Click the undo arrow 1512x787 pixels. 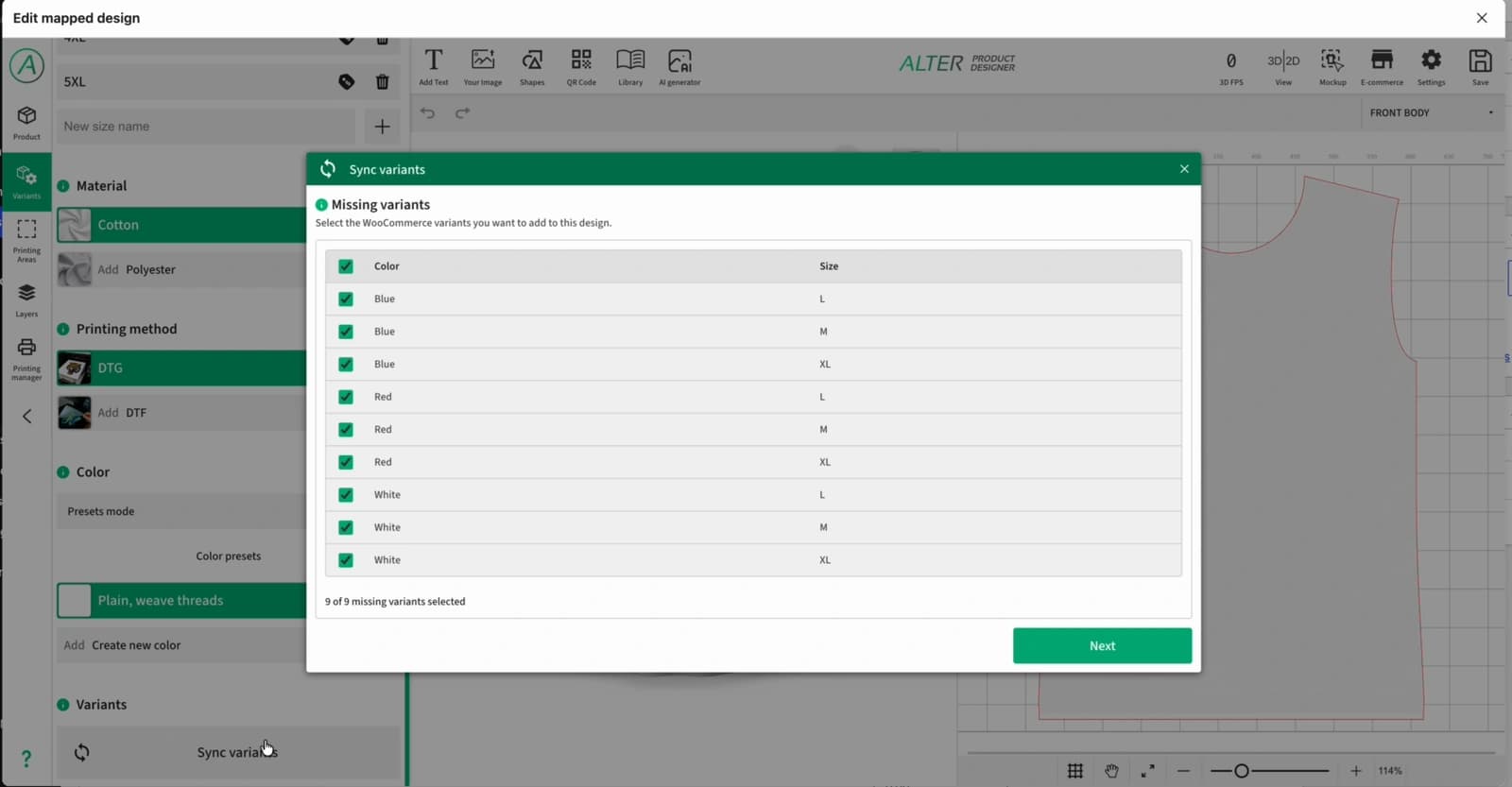click(428, 113)
